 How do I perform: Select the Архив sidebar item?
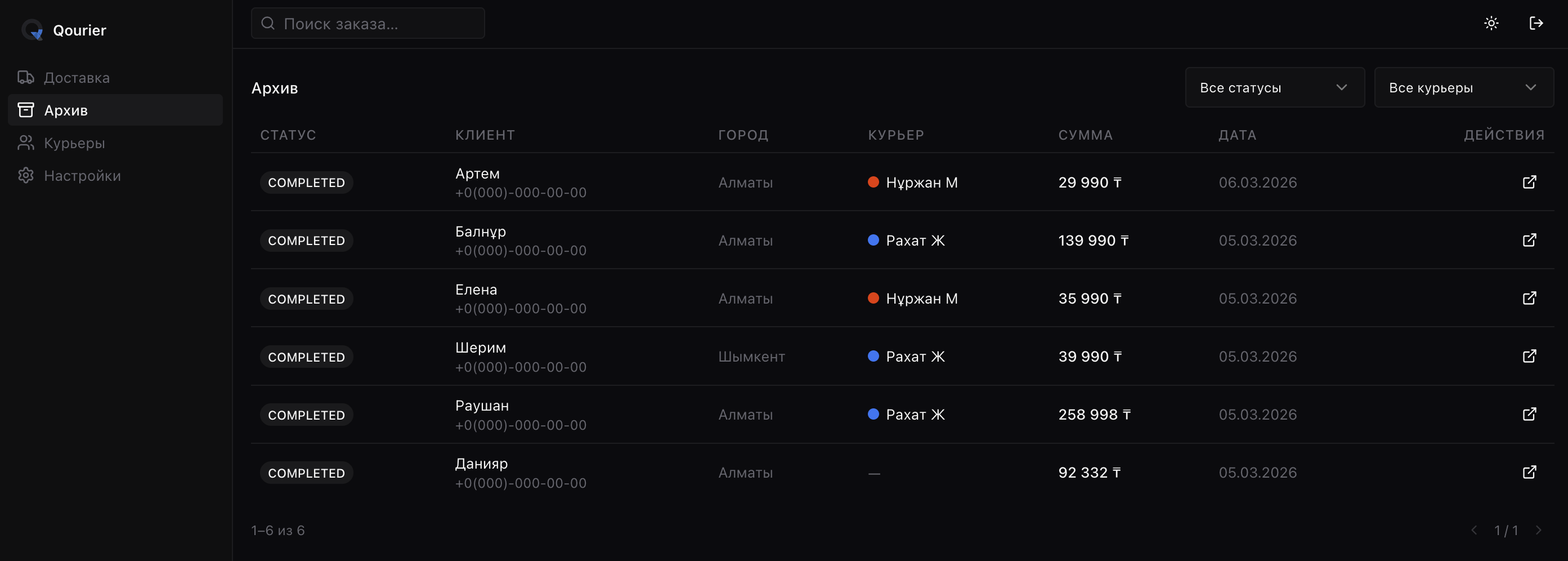click(x=66, y=110)
